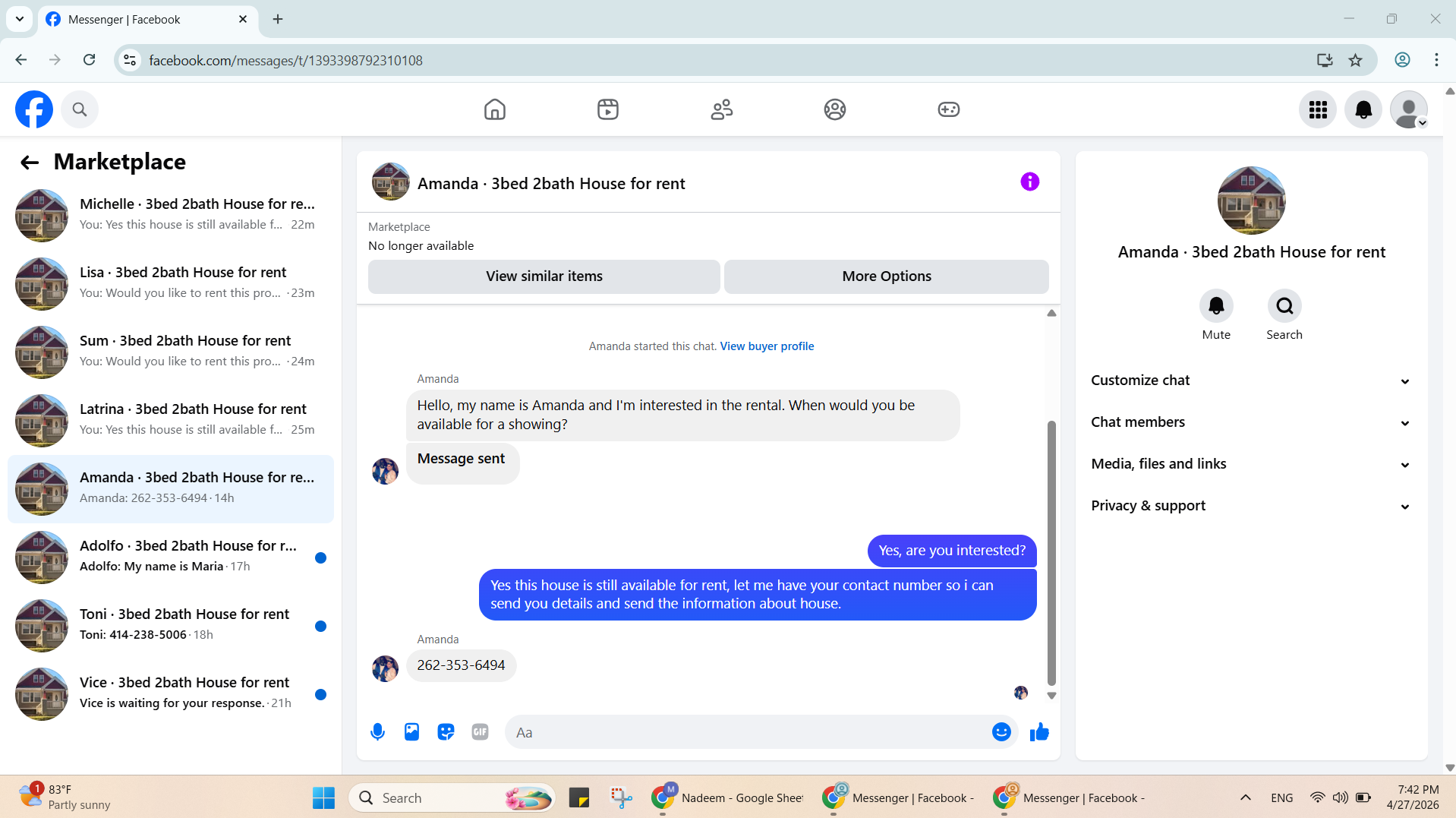Open the Chrome profile icon

1402,60
